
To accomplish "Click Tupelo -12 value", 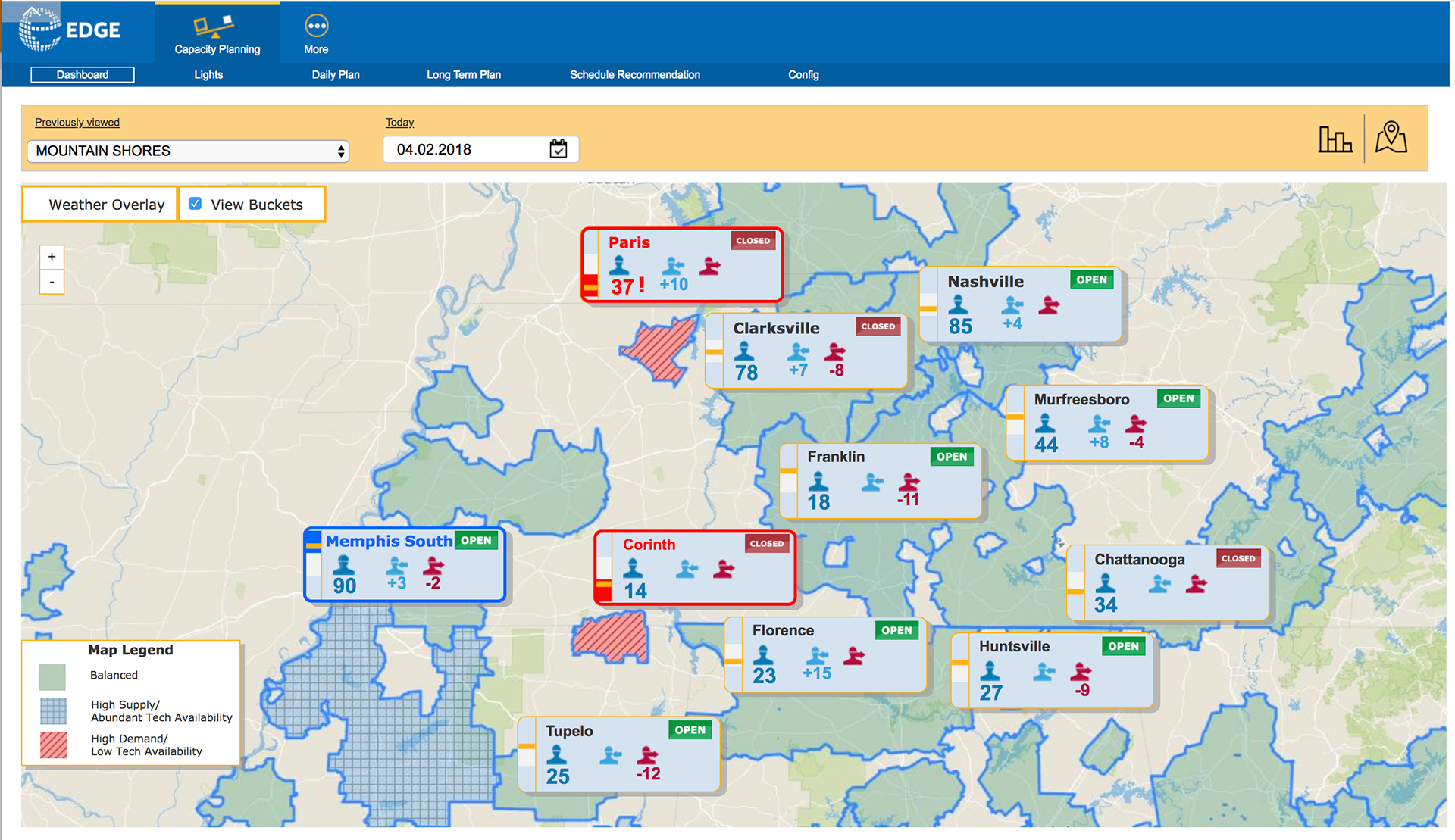I will pyautogui.click(x=648, y=773).
